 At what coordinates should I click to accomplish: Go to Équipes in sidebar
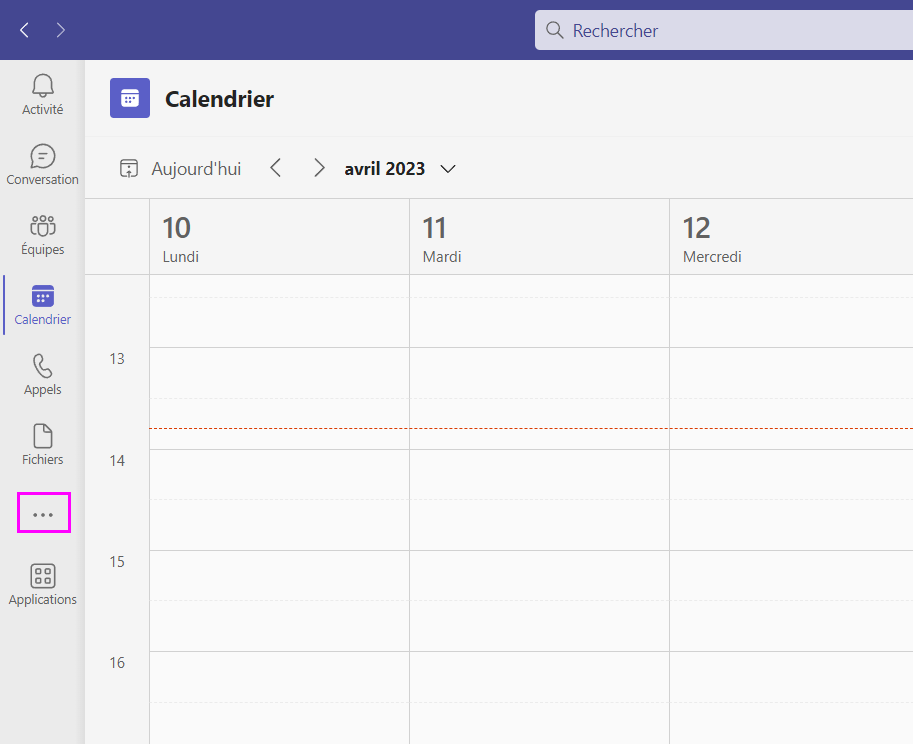click(x=43, y=235)
